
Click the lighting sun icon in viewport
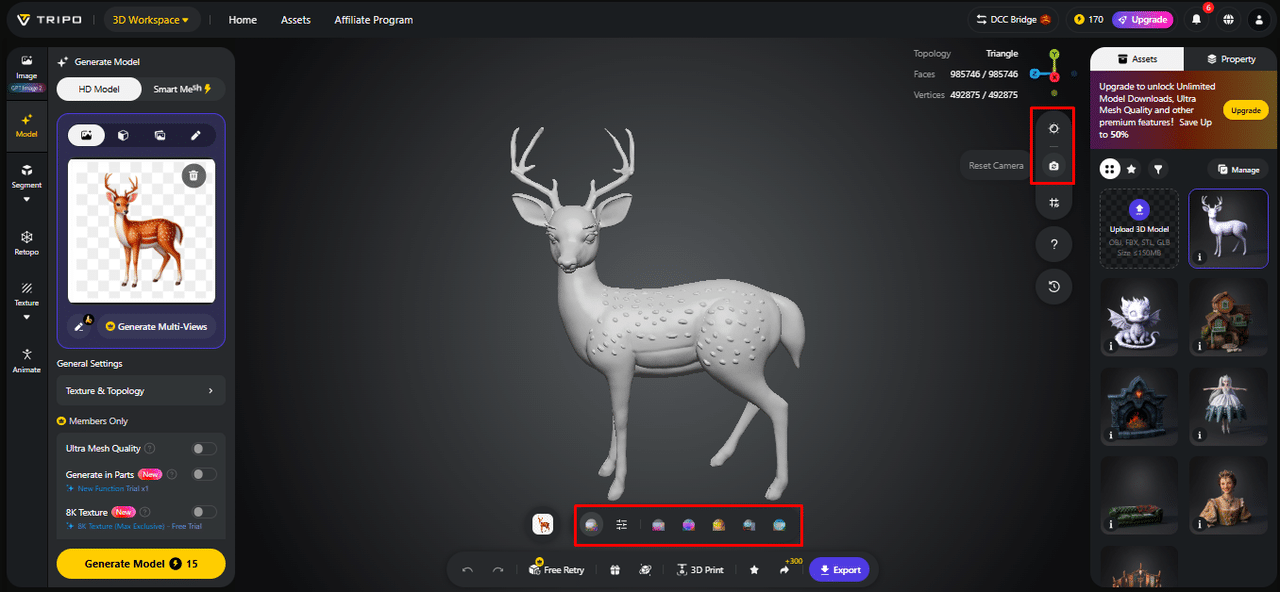tap(1053, 129)
